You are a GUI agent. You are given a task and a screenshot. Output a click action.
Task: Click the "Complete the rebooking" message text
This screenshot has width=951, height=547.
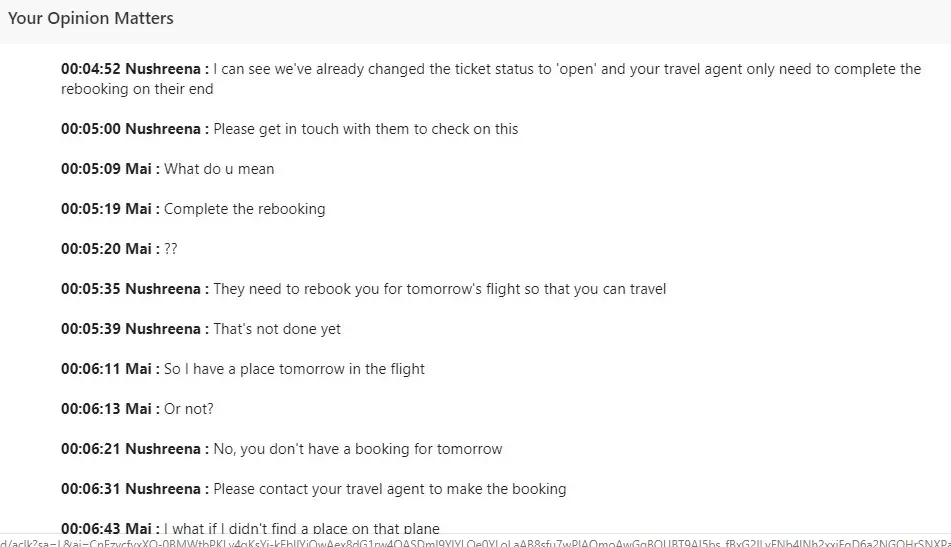(x=245, y=209)
